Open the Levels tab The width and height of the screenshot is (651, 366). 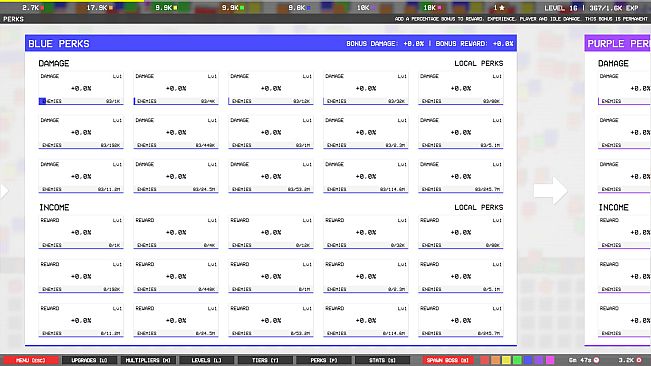tap(206, 360)
